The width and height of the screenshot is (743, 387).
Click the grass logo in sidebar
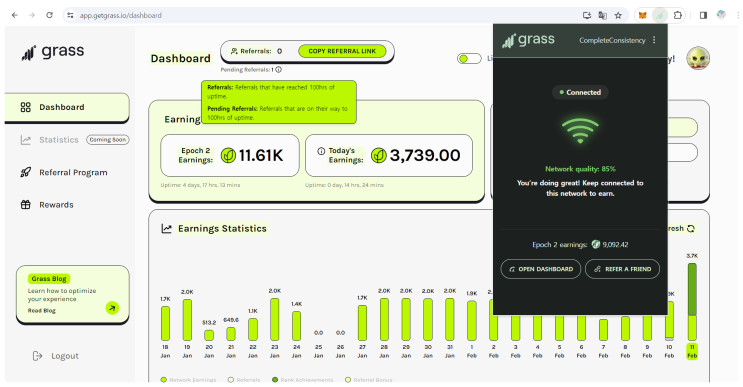coord(53,52)
